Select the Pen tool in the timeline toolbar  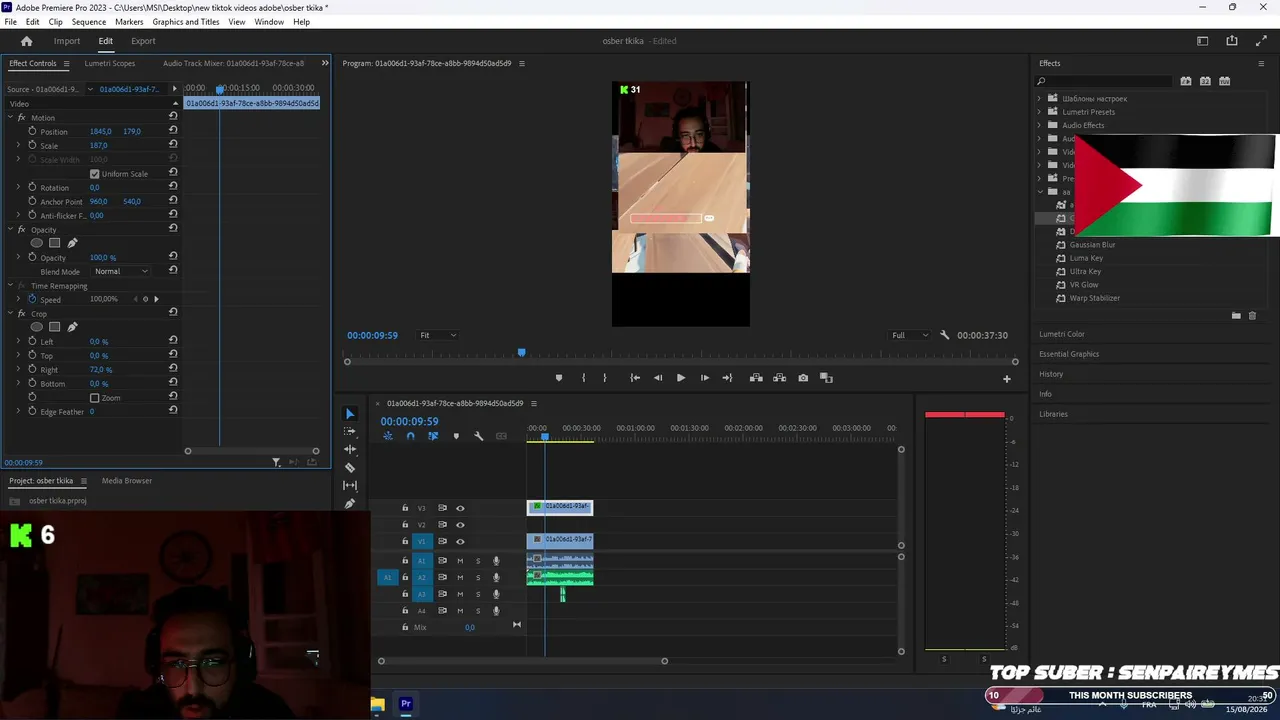(350, 504)
